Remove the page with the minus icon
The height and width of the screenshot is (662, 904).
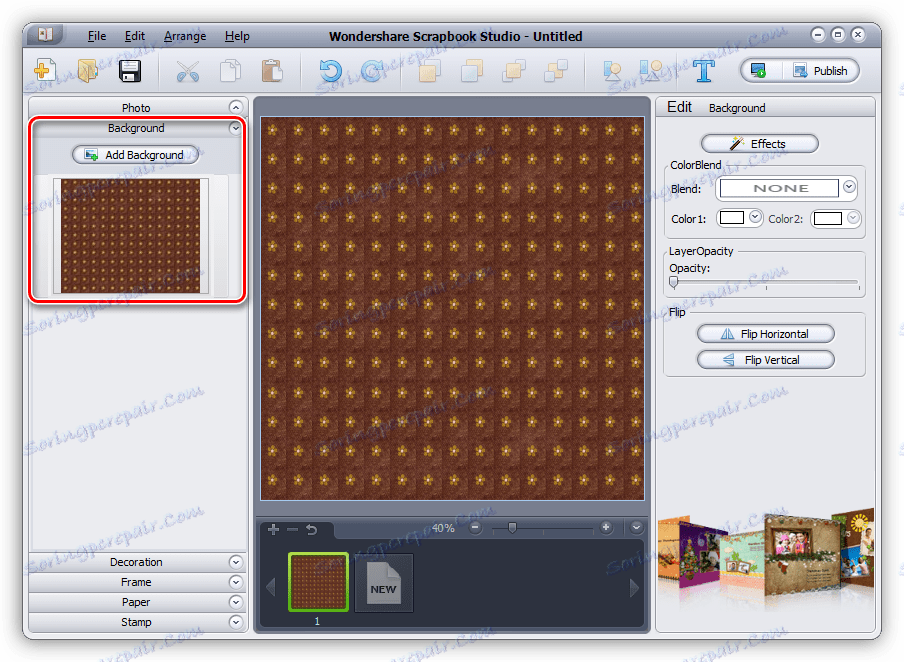[292, 529]
